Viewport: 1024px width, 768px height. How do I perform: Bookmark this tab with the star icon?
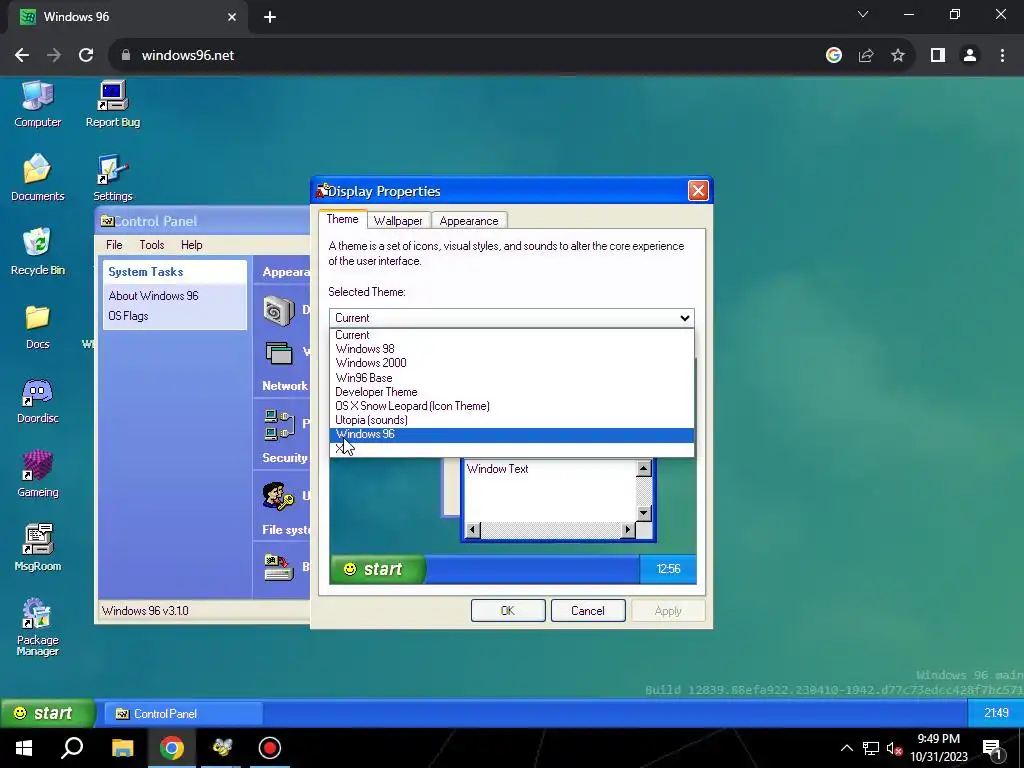click(898, 56)
